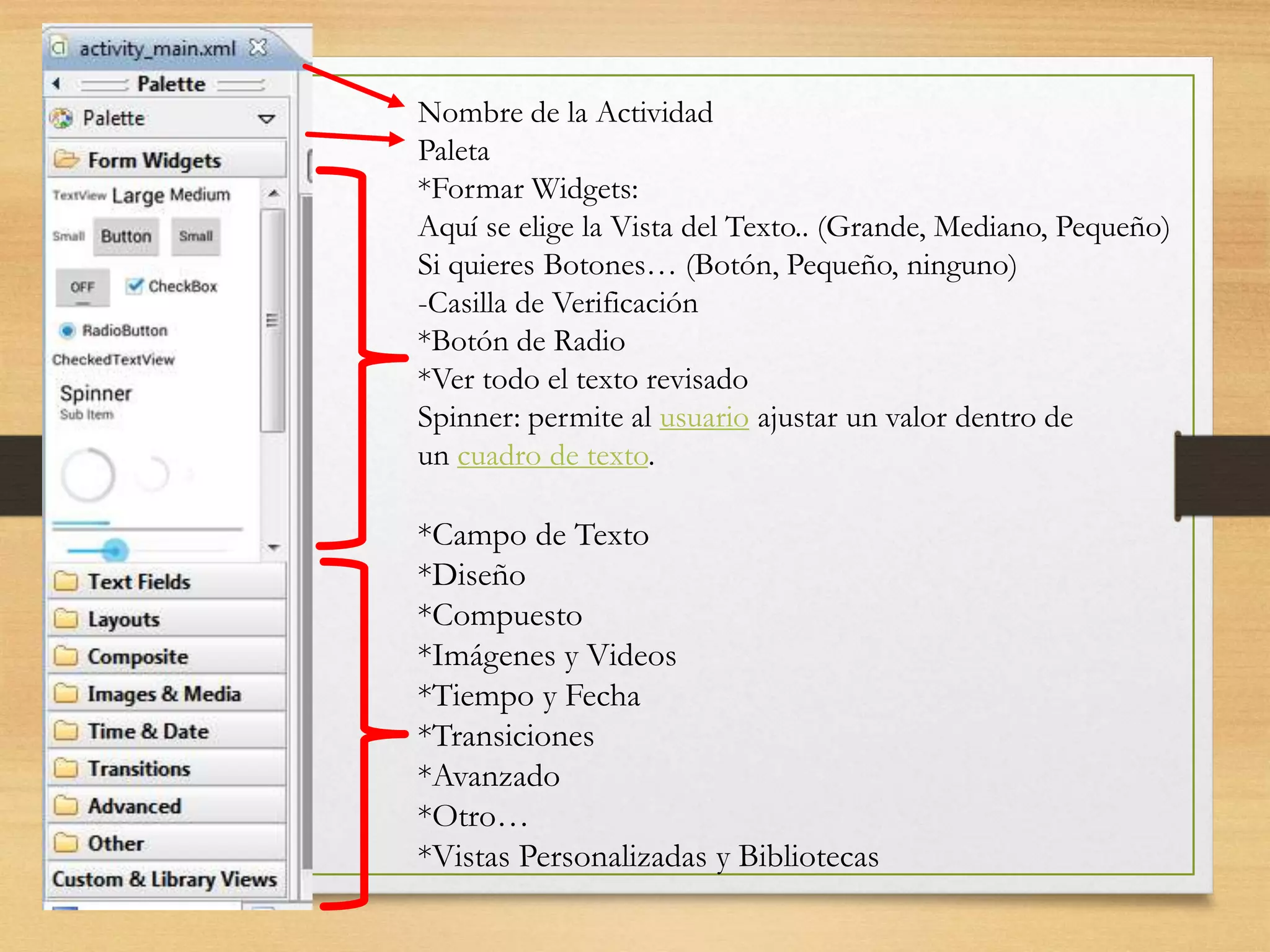Click the Palette color wheel icon
The image size is (1270, 952).
tap(61, 118)
